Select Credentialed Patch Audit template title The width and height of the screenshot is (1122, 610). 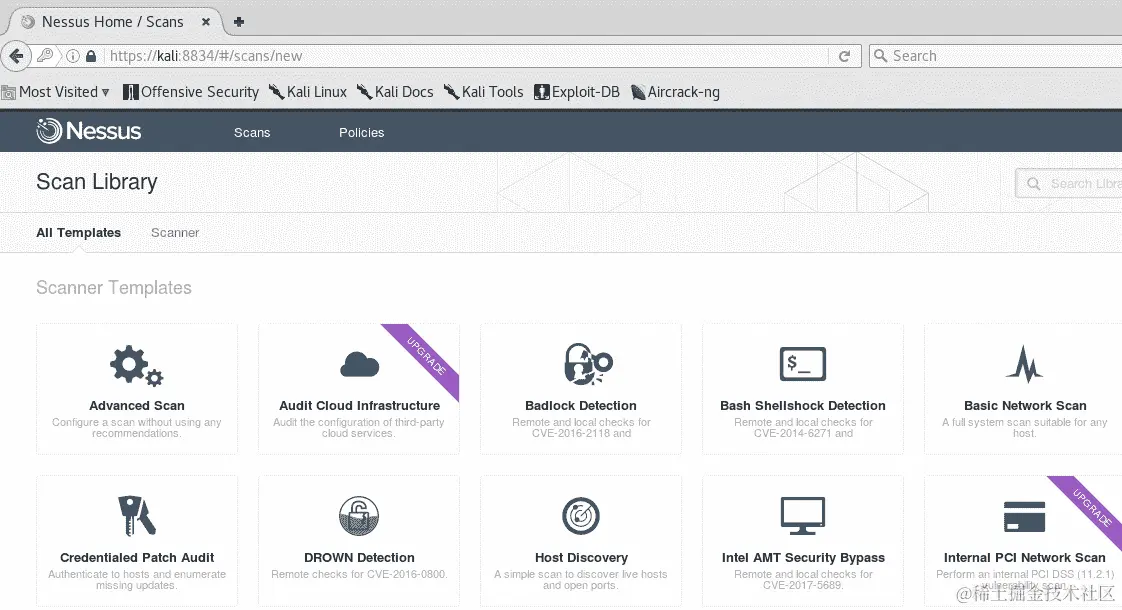(137, 557)
